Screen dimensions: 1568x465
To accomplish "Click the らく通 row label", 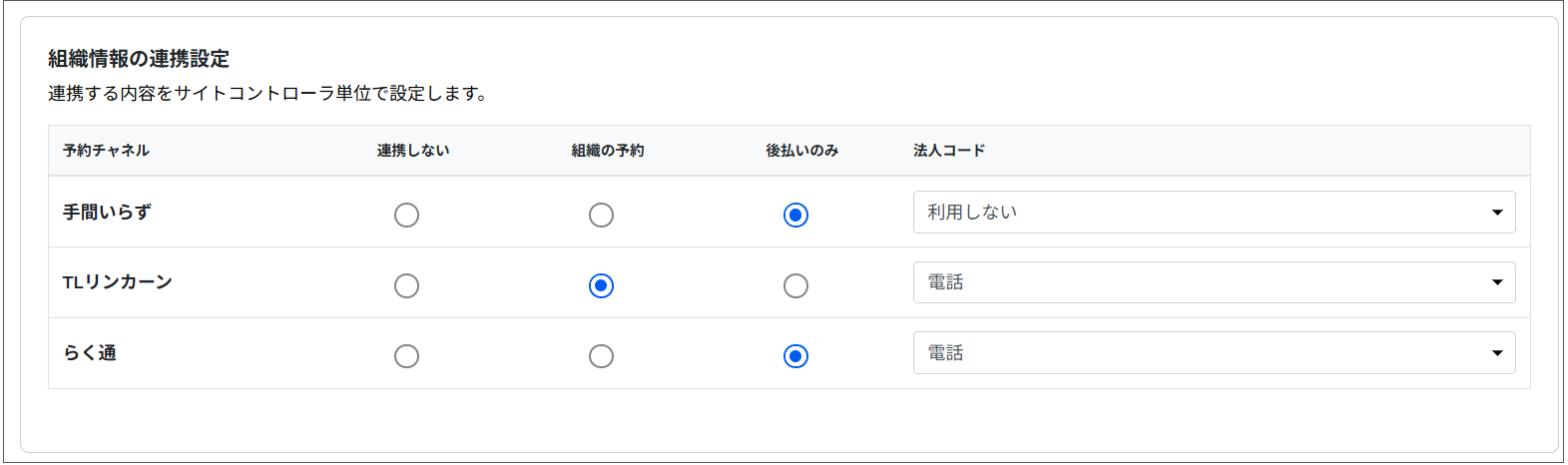I will pyautogui.click(x=90, y=353).
